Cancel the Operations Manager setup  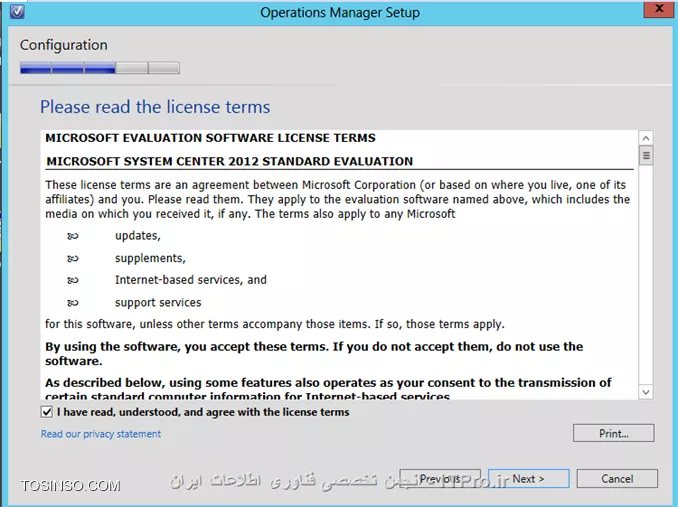[617, 478]
